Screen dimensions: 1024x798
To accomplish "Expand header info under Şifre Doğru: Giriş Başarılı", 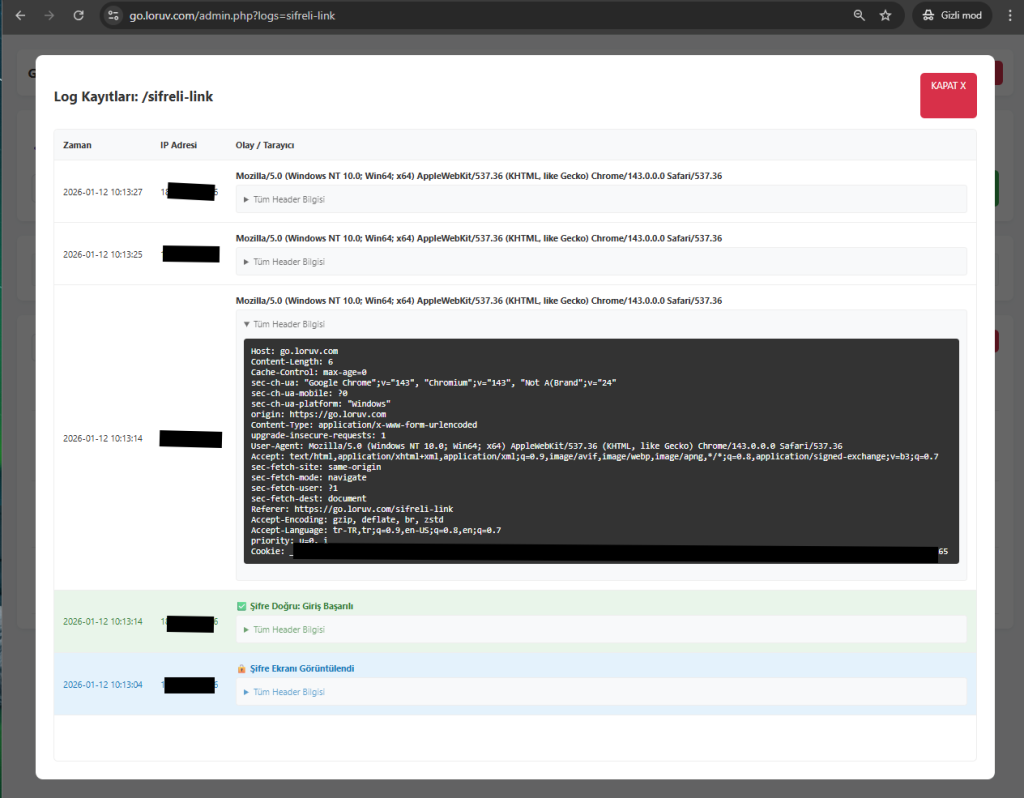I will tap(284, 630).
